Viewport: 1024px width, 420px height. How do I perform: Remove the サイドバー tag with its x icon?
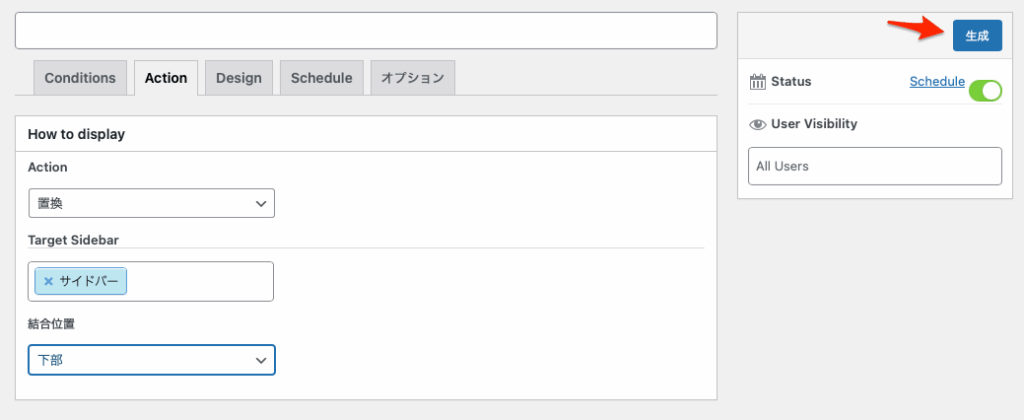click(48, 282)
